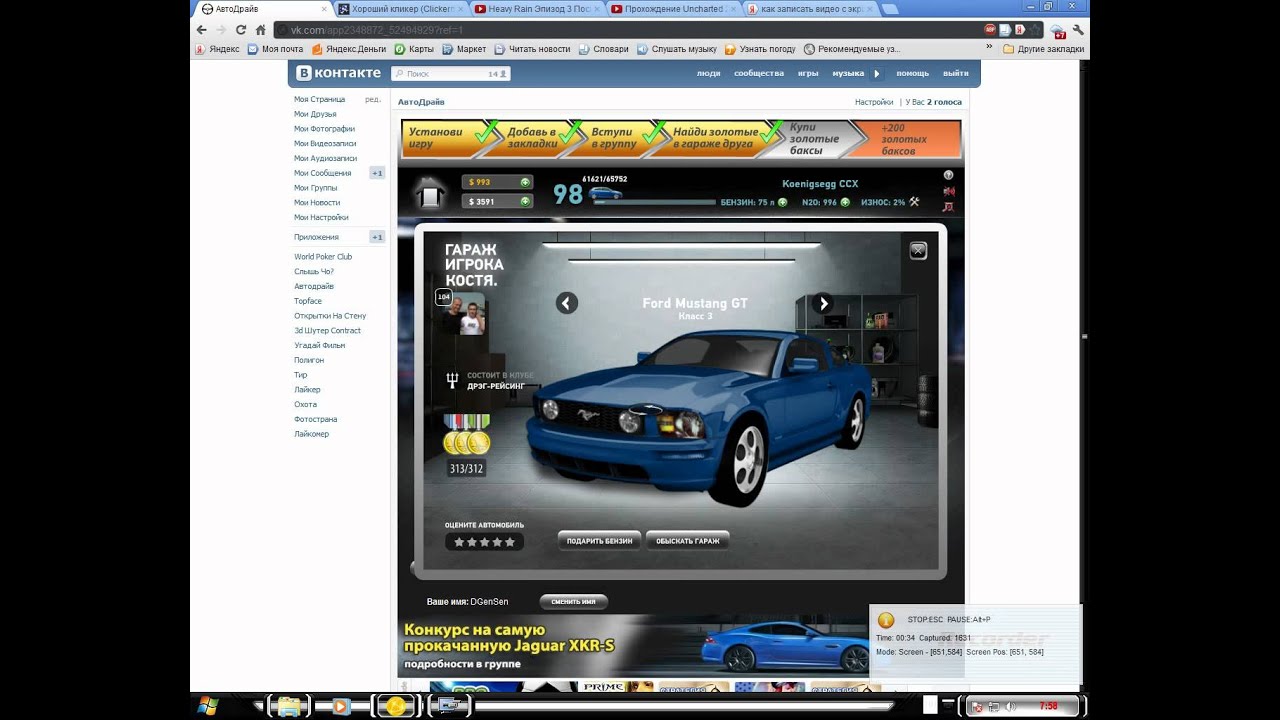
Task: Click Сменить имя button
Action: 573,602
